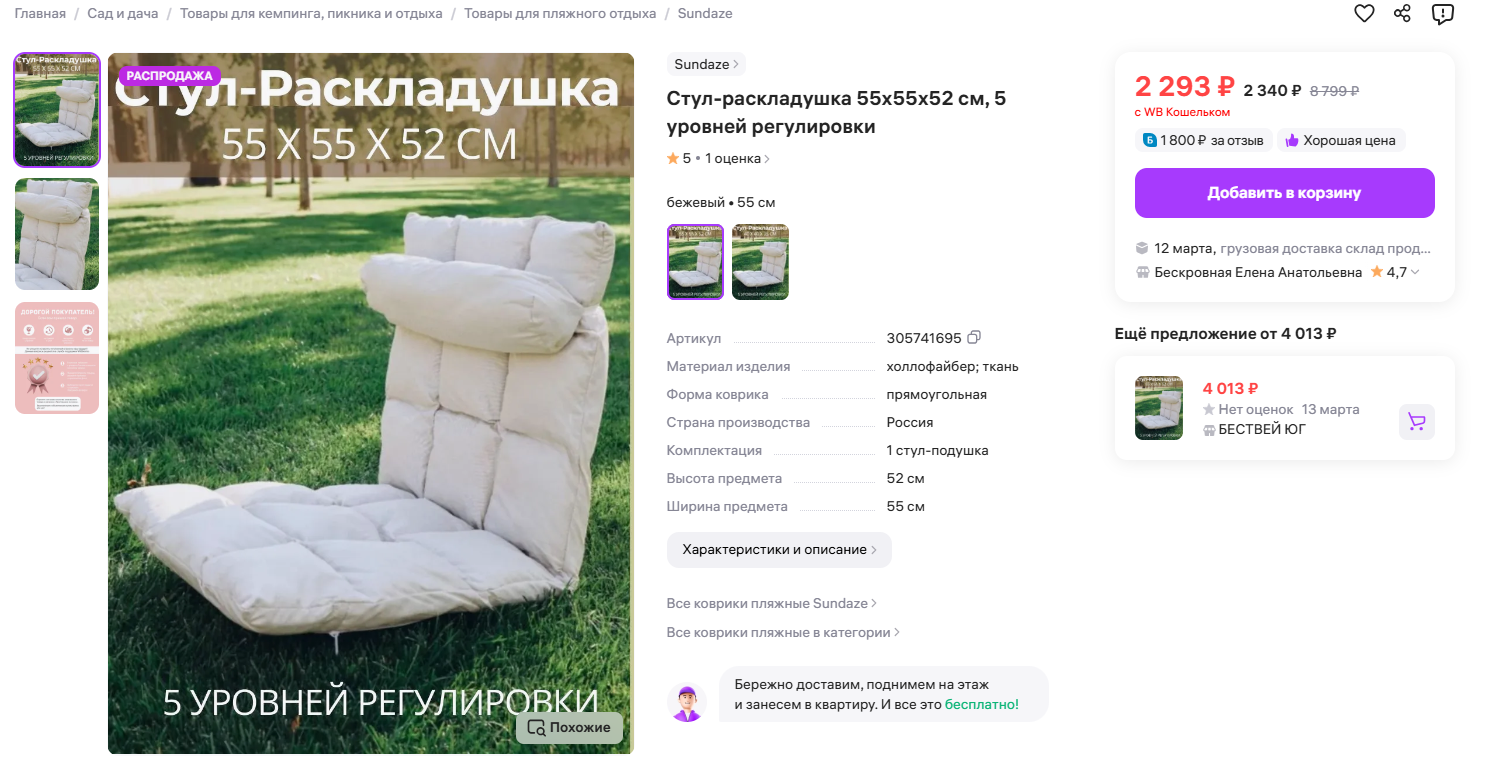Open the report complaint speech bubble icon
Screen dimensions: 1503x774
1442,13
